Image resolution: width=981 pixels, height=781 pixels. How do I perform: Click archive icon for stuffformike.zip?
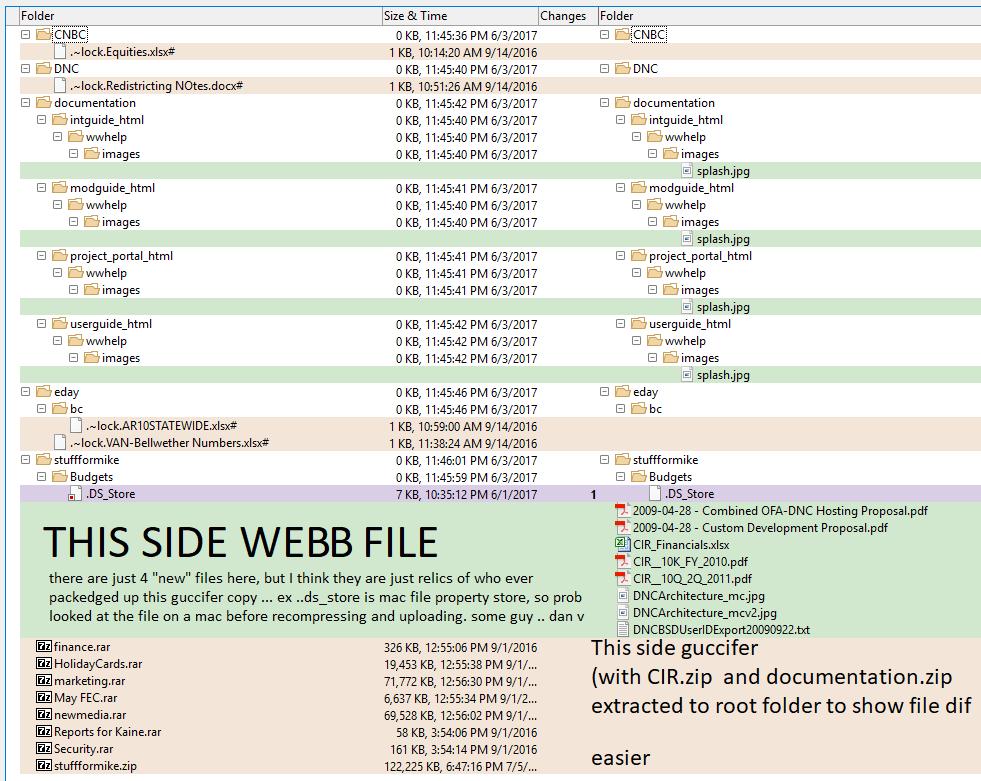click(x=44, y=765)
